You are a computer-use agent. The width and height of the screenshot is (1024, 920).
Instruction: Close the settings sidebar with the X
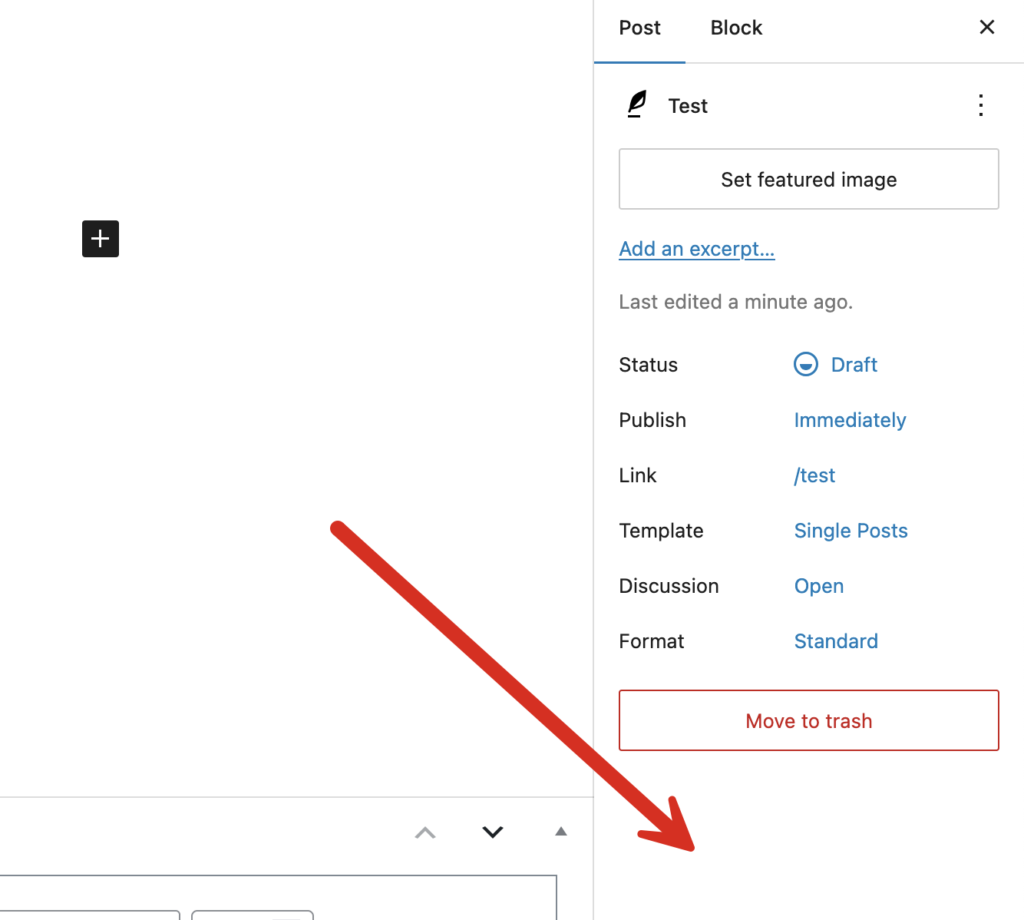[x=987, y=27]
